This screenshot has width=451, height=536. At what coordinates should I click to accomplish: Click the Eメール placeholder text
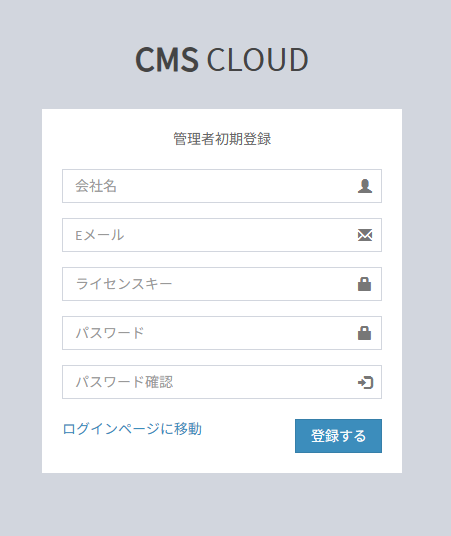100,235
